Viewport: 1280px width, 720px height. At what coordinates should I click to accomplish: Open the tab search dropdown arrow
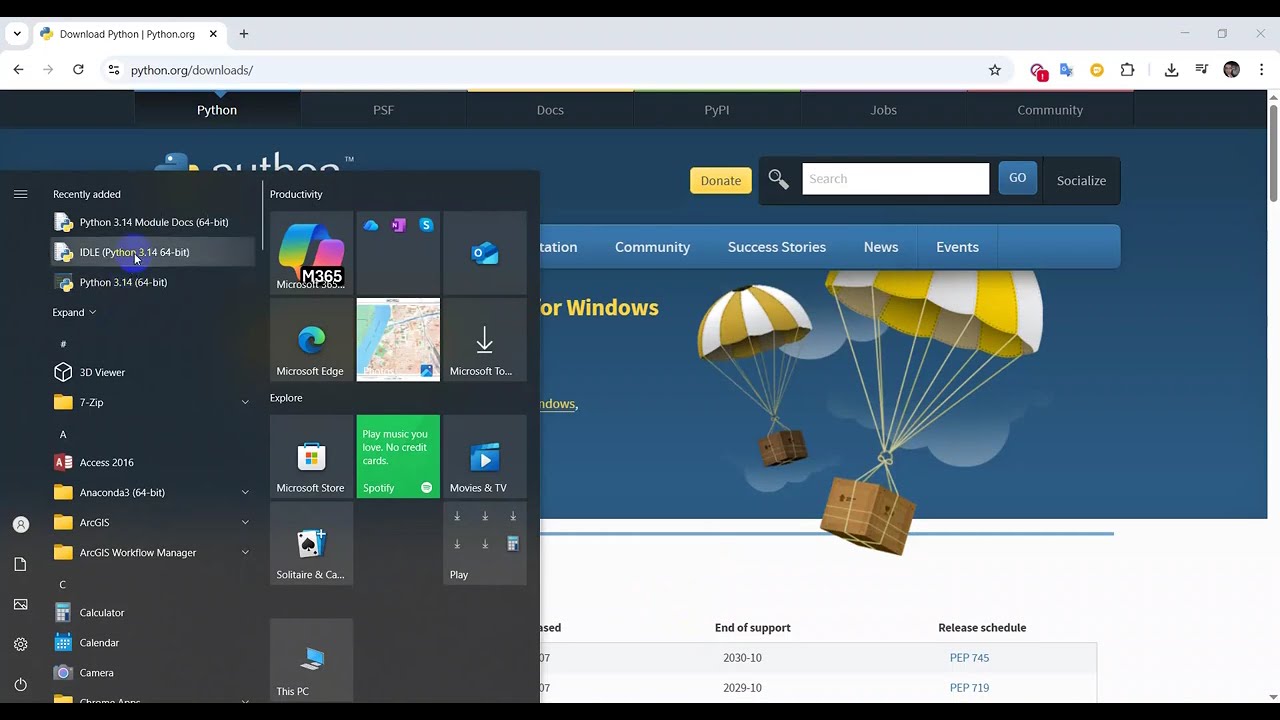coord(17,34)
